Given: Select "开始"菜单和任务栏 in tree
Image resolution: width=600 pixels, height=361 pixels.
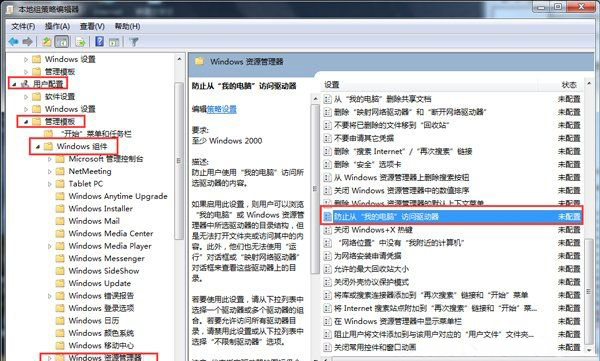Looking at the screenshot, I should point(96,134).
